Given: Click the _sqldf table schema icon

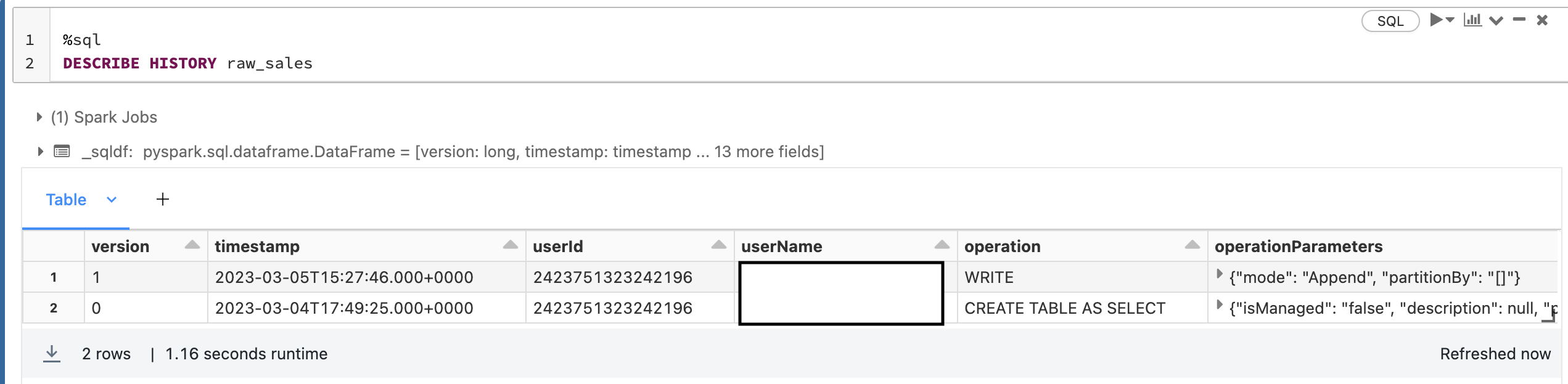Looking at the screenshot, I should pos(62,152).
